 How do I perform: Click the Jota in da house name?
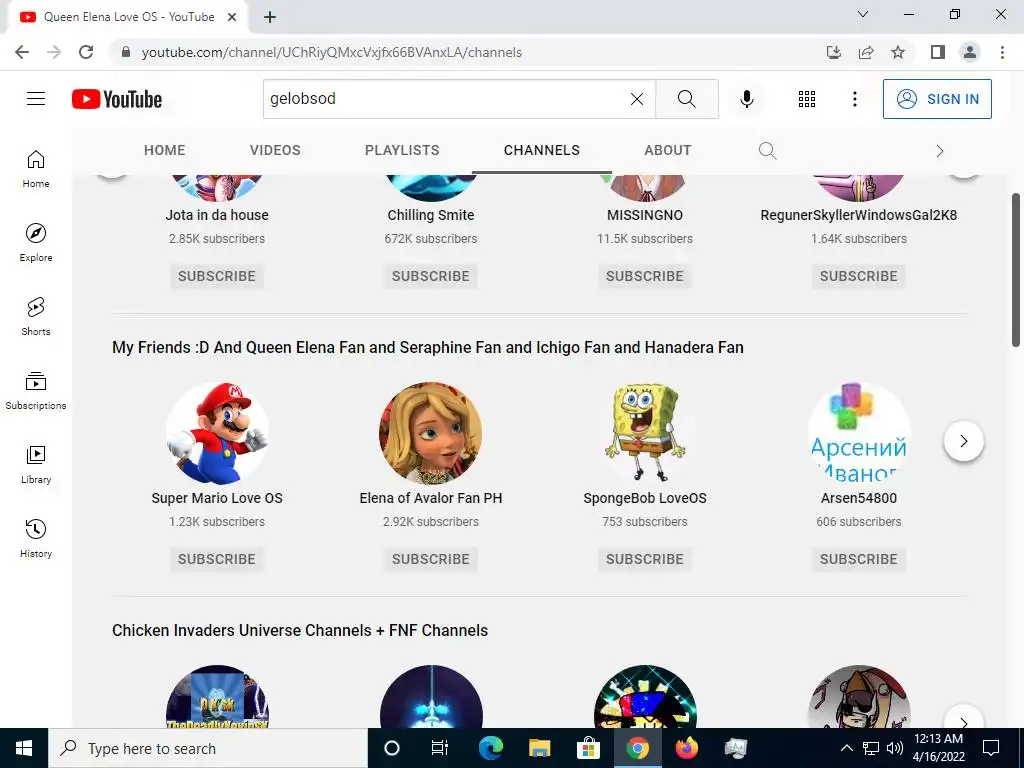[x=217, y=215]
